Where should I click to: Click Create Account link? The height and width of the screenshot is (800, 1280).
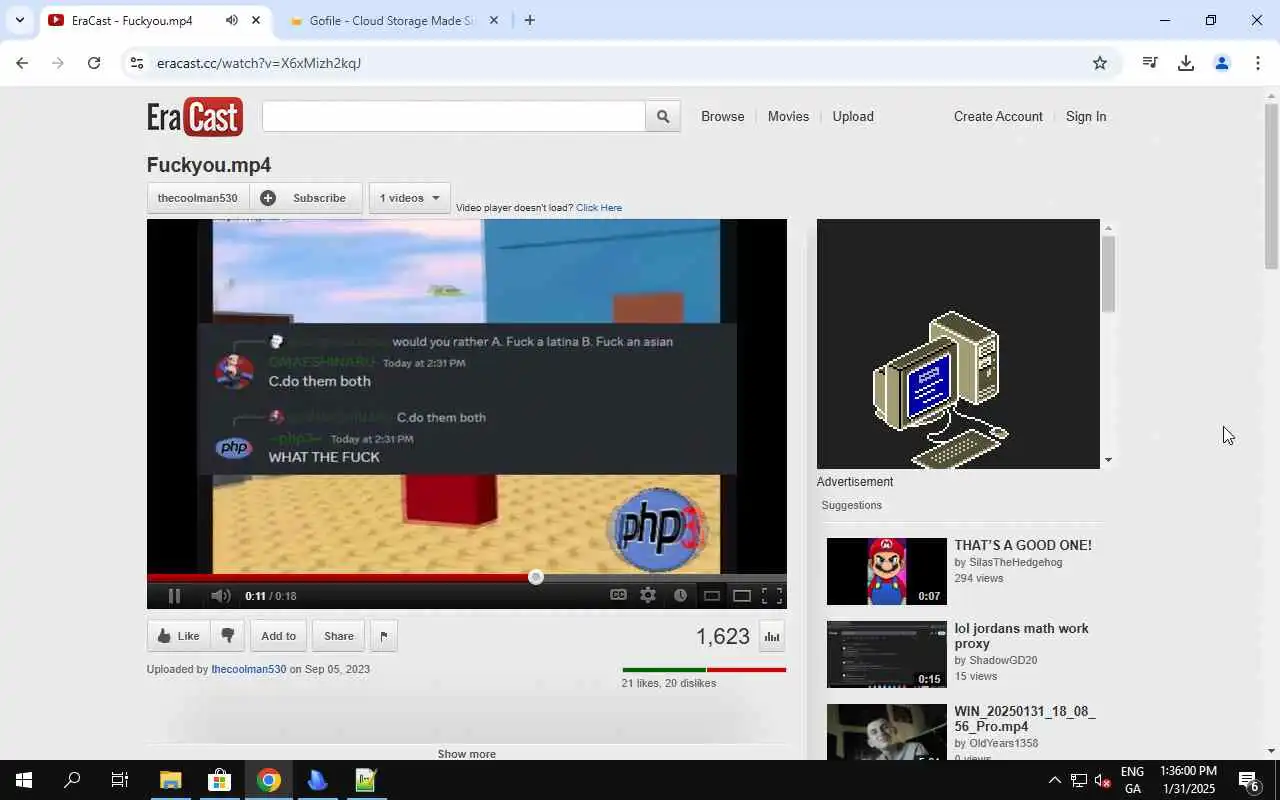[998, 117]
